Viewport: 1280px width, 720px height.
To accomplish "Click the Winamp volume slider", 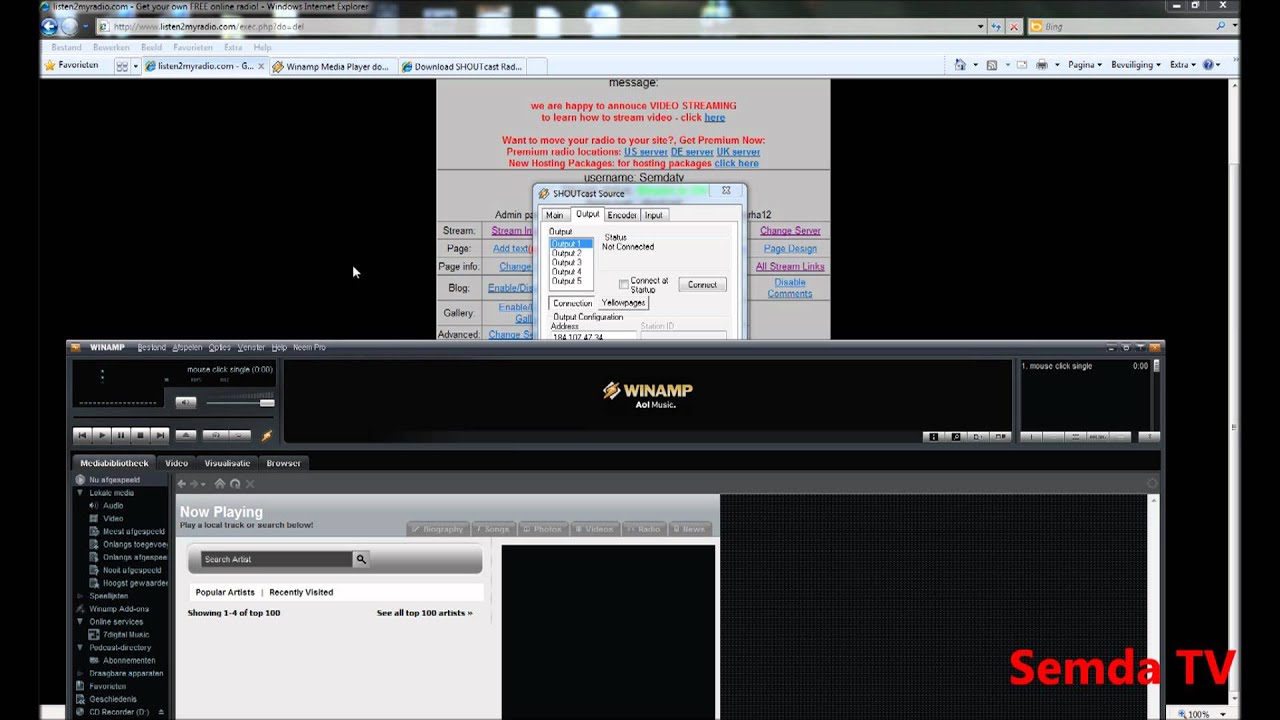I will pos(240,402).
